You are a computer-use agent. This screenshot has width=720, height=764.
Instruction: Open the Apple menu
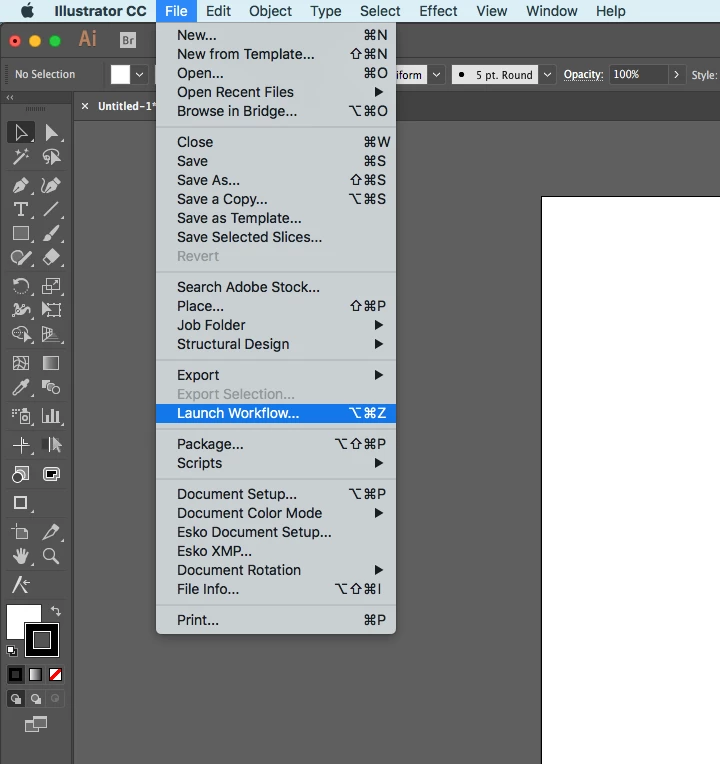tap(27, 10)
